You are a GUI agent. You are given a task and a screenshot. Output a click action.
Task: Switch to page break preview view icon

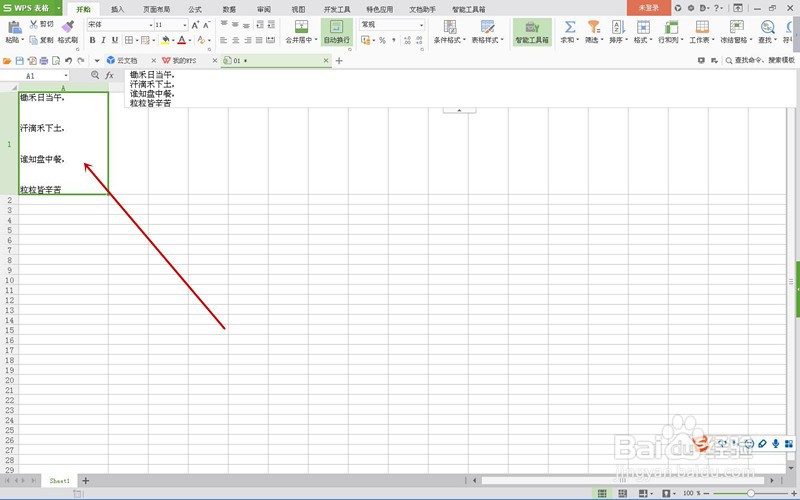(622, 493)
